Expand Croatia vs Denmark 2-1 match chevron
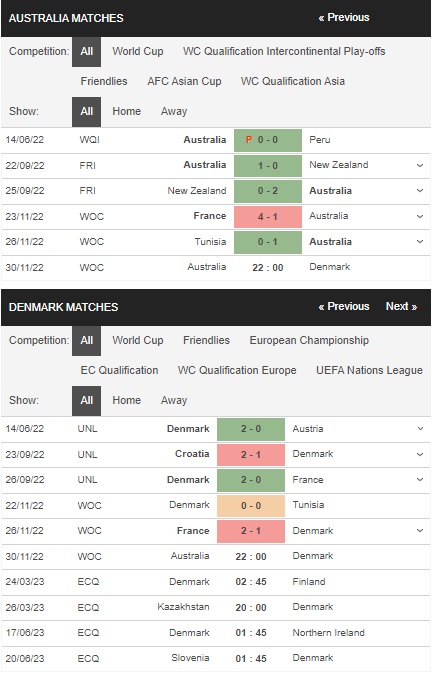 click(x=420, y=454)
